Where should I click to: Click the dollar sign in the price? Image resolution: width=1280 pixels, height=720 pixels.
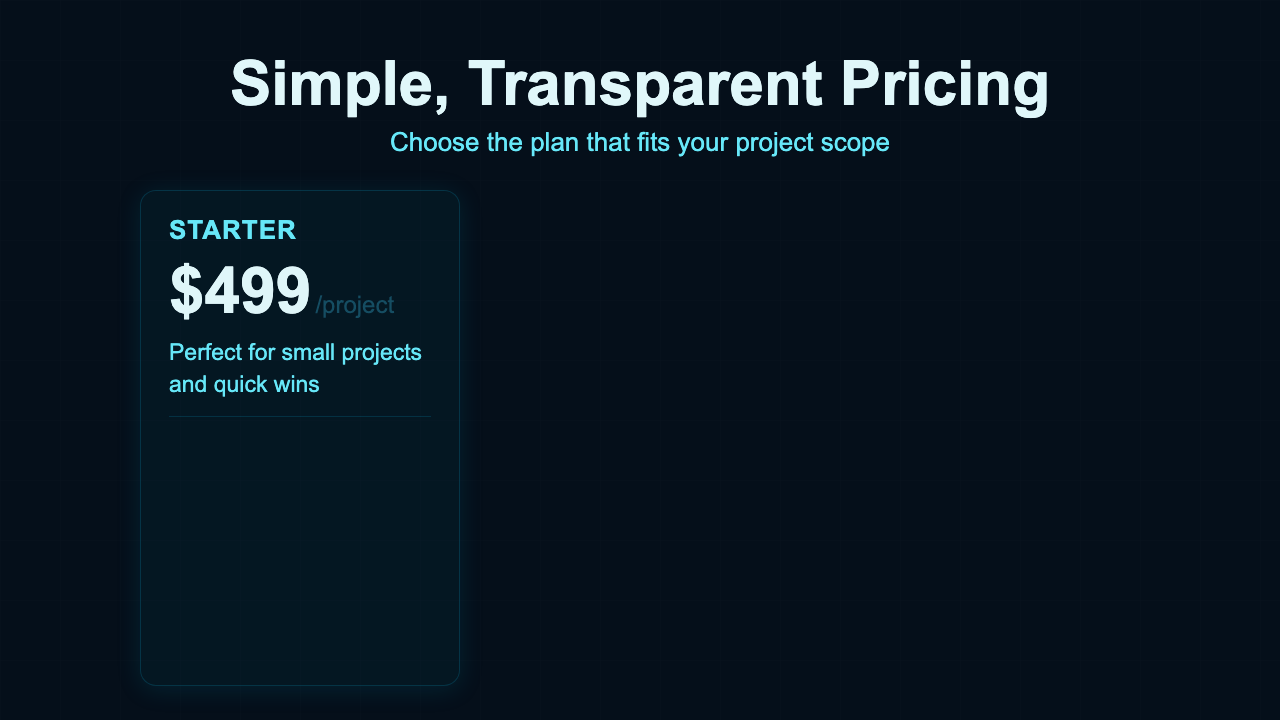coord(185,290)
